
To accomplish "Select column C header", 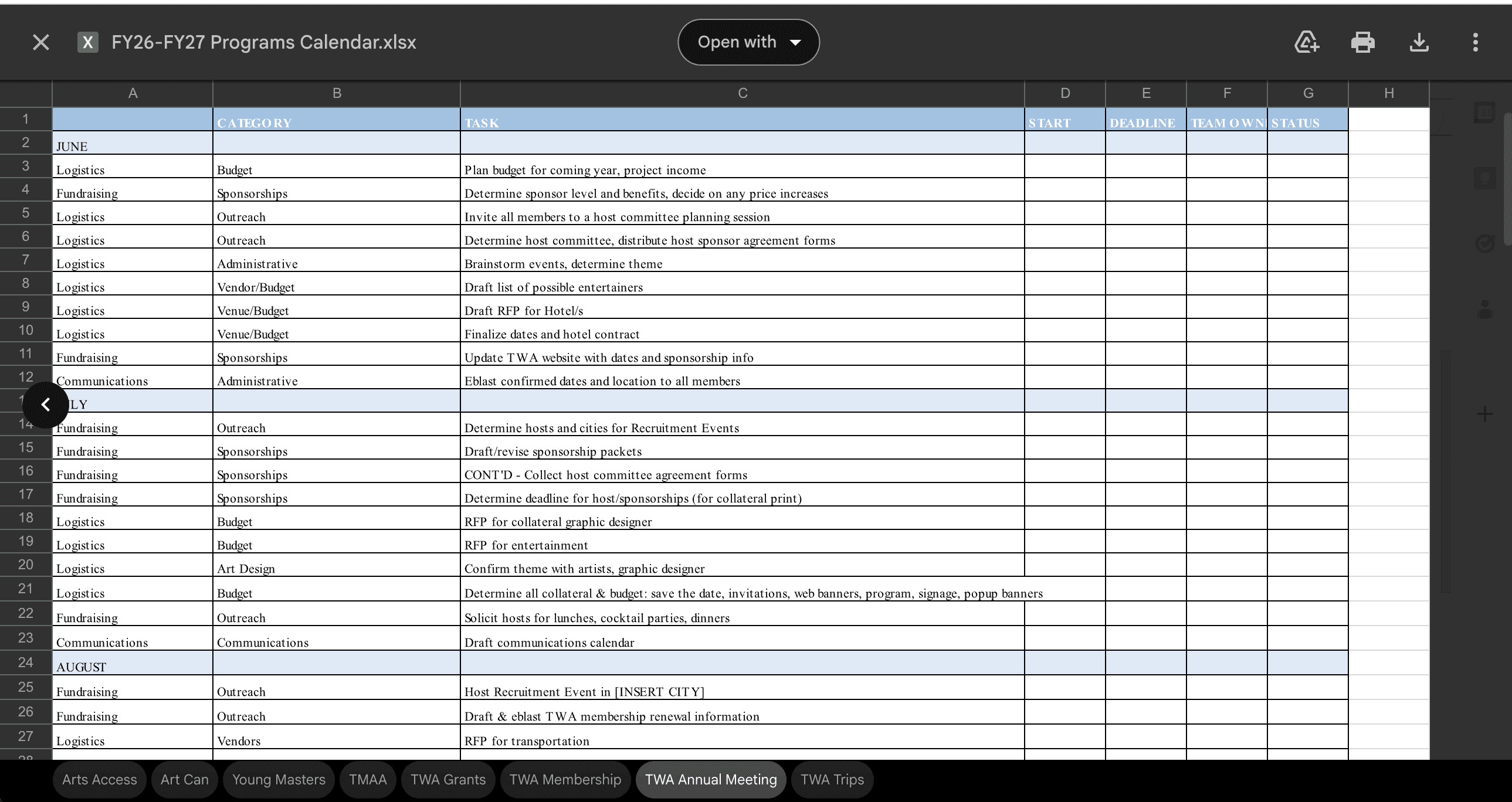I will (x=742, y=93).
